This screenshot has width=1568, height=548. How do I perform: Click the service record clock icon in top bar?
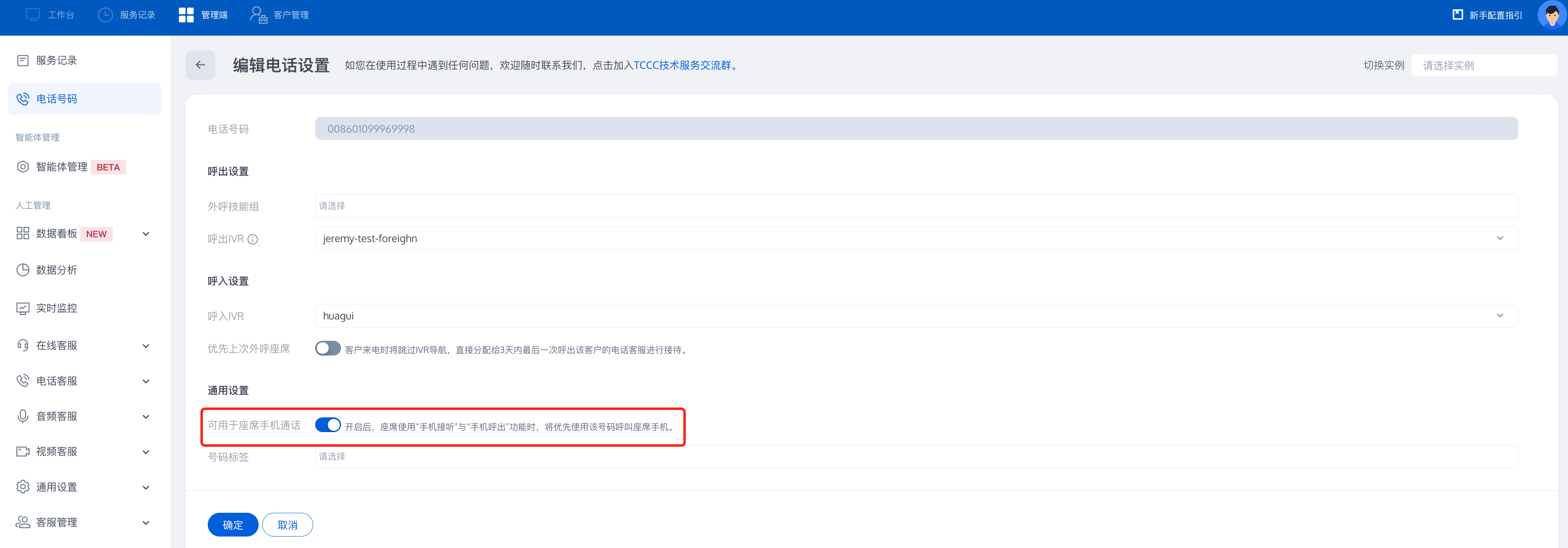[105, 15]
